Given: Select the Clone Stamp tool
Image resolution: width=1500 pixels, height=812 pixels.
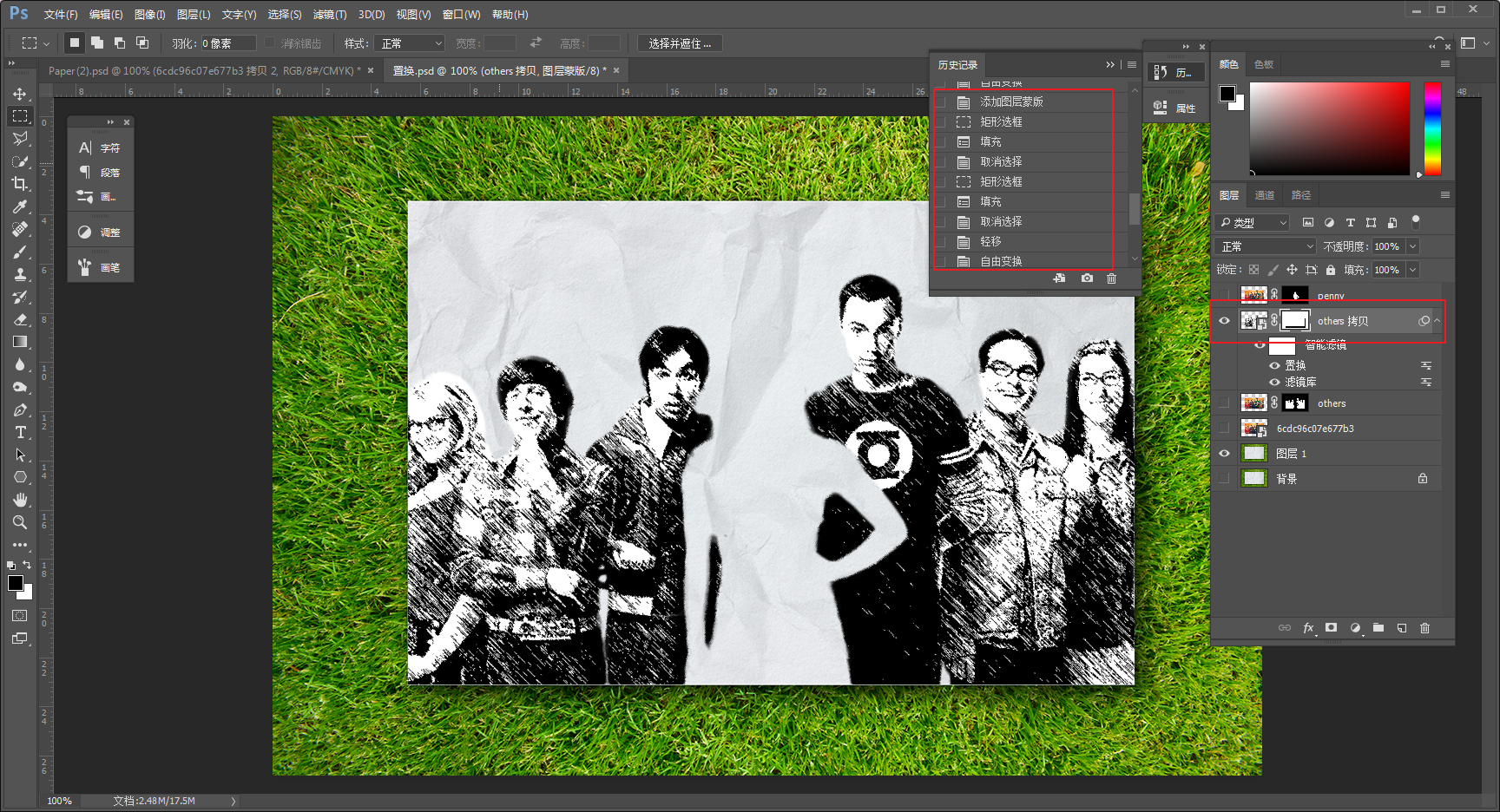Looking at the screenshot, I should pyautogui.click(x=19, y=274).
